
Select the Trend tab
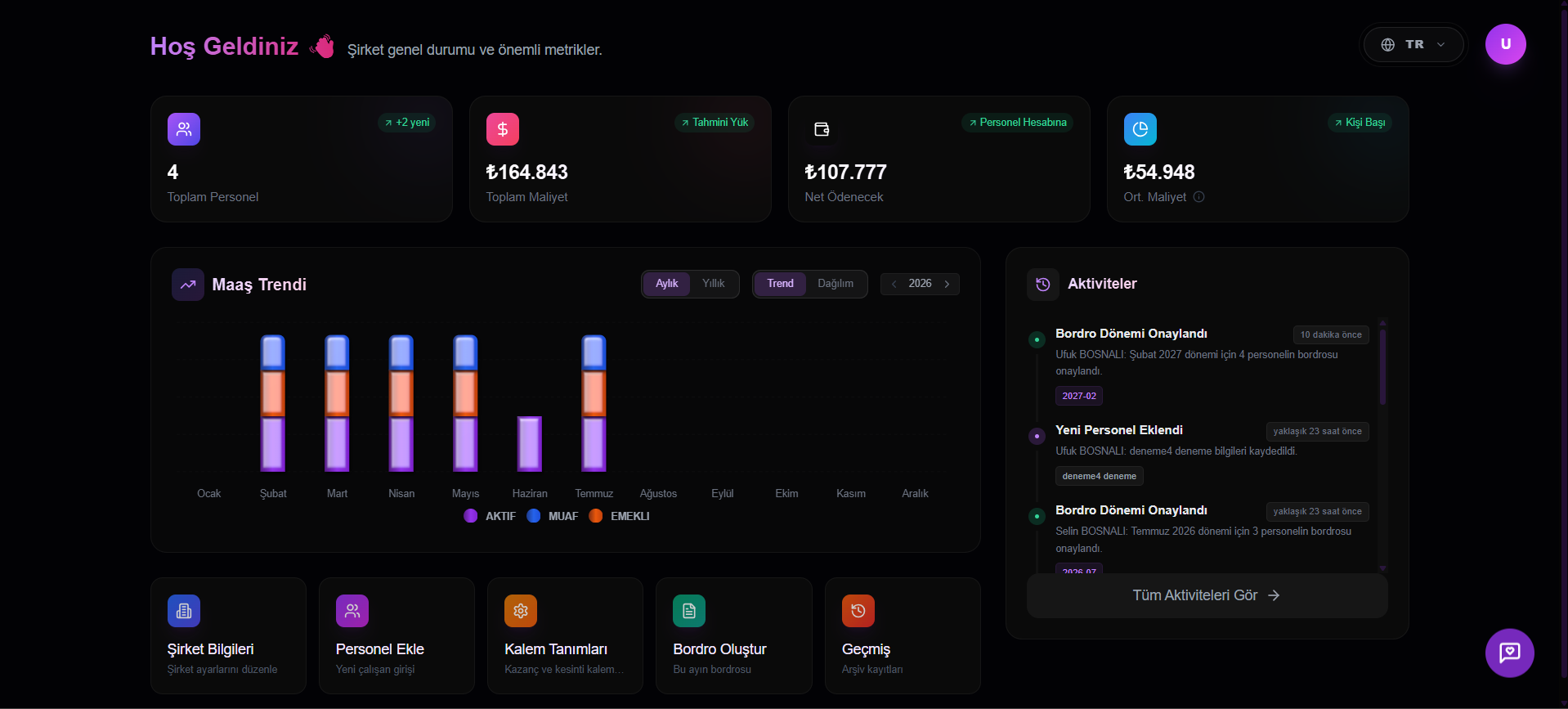[780, 284]
